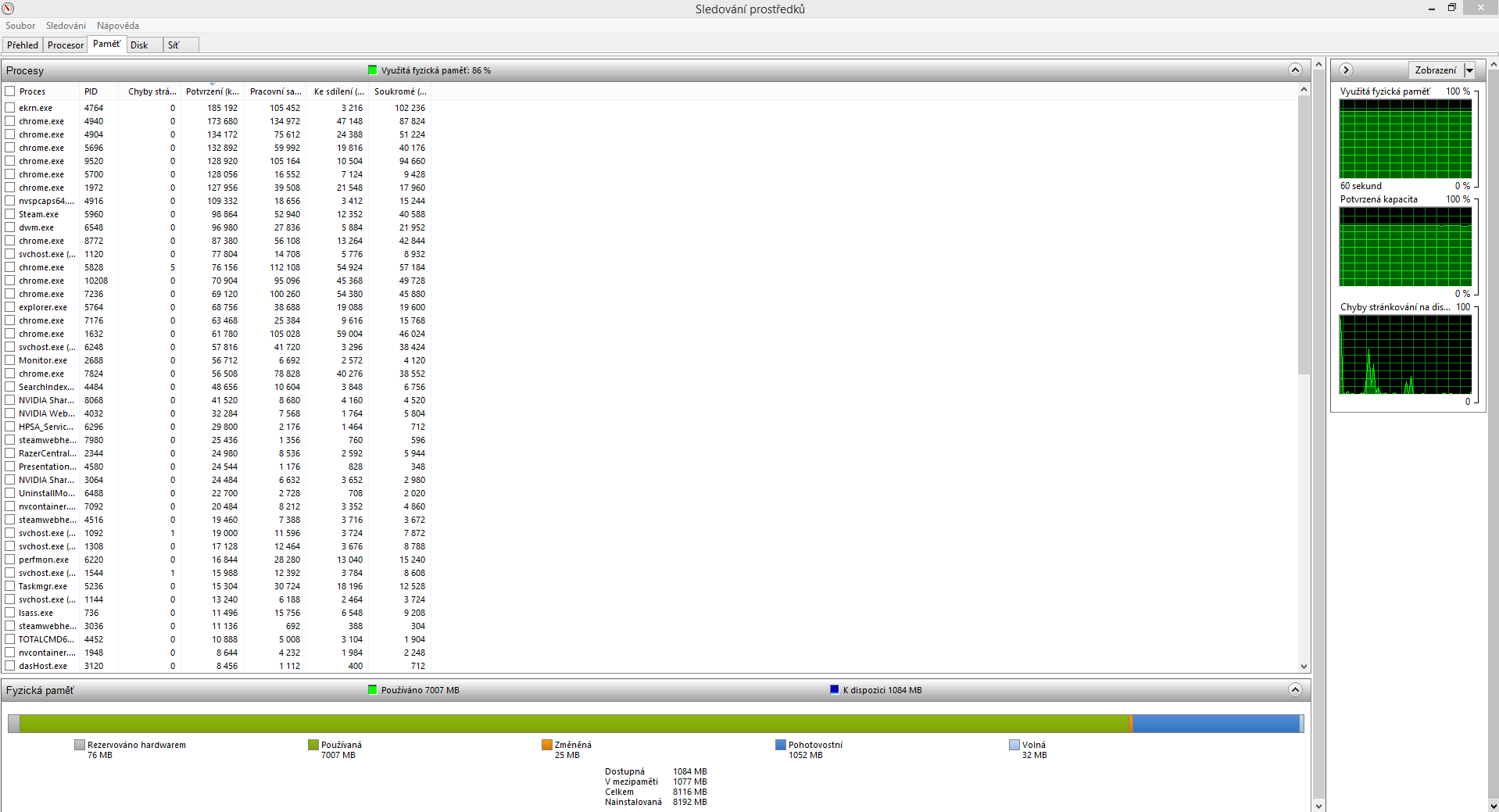Tick the checkbox for ekrn.exe
Screen dimensions: 1499x812
10,108
